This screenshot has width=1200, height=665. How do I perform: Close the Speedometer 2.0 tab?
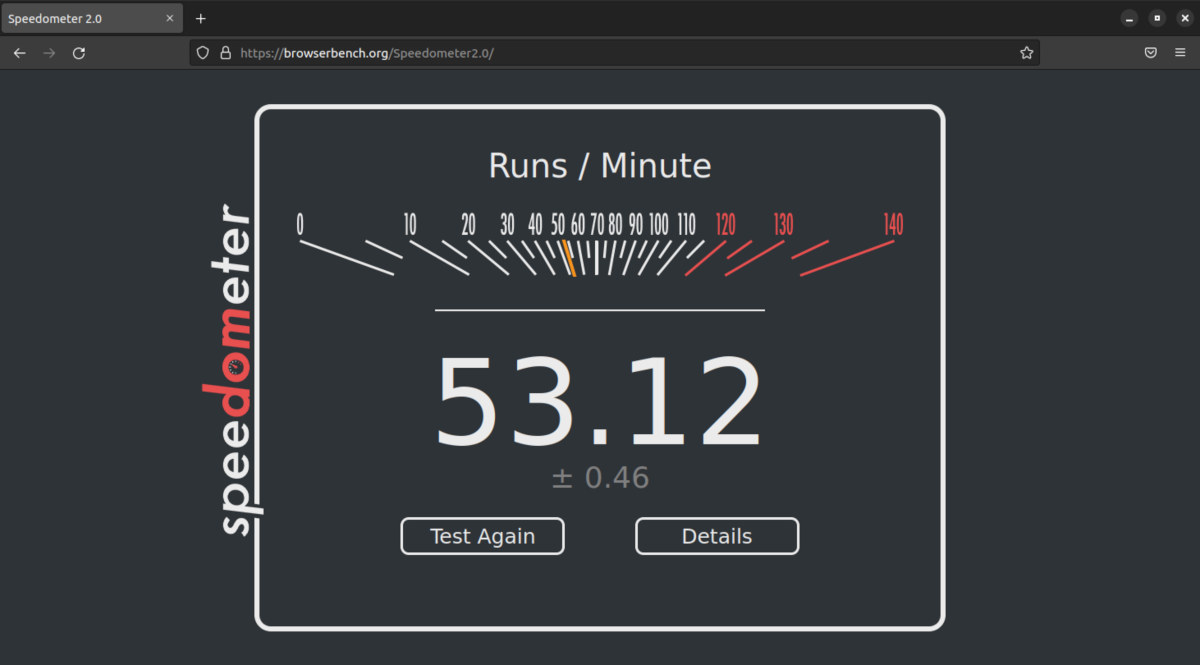(170, 18)
